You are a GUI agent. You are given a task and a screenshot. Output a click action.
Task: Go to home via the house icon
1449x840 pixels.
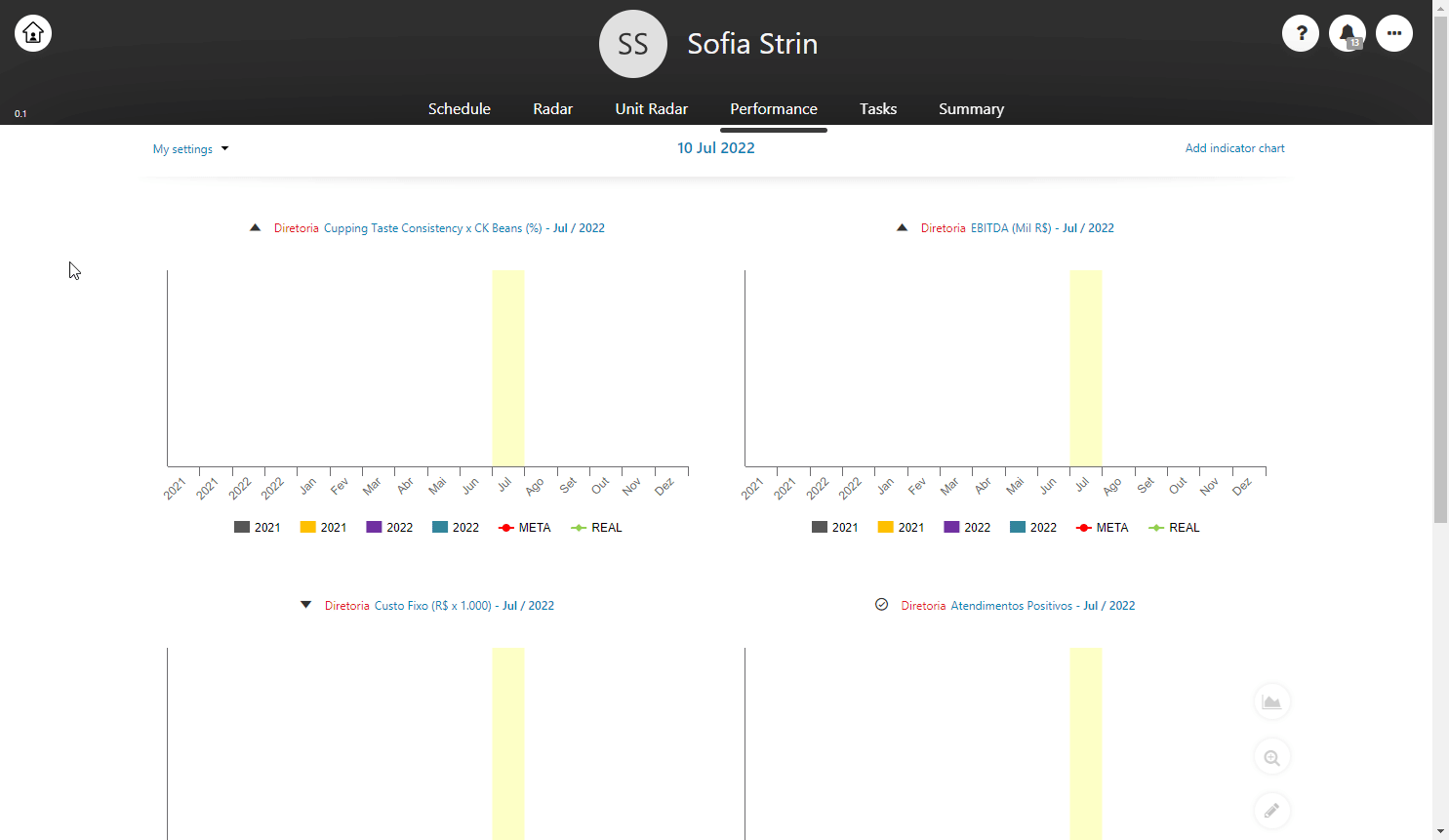33,33
